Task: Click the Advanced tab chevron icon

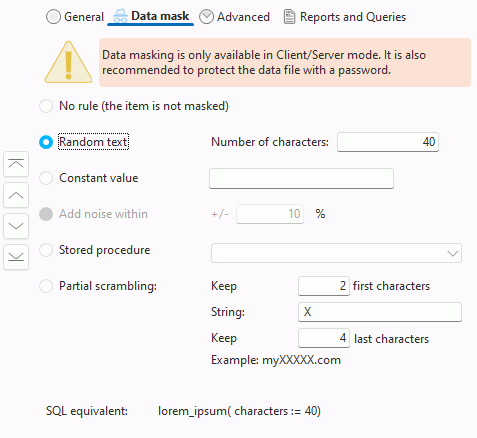Action: tap(206, 17)
